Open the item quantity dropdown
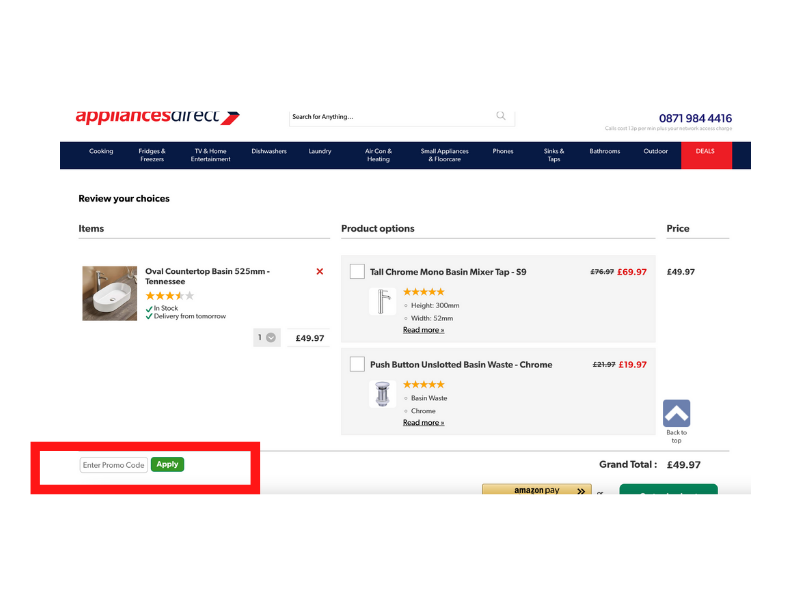Image resolution: width=800 pixels, height=600 pixels. click(x=266, y=337)
